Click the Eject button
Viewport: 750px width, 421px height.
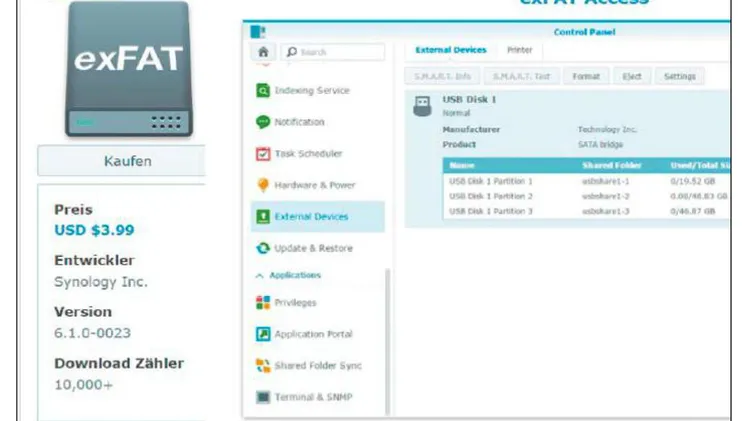[632, 77]
